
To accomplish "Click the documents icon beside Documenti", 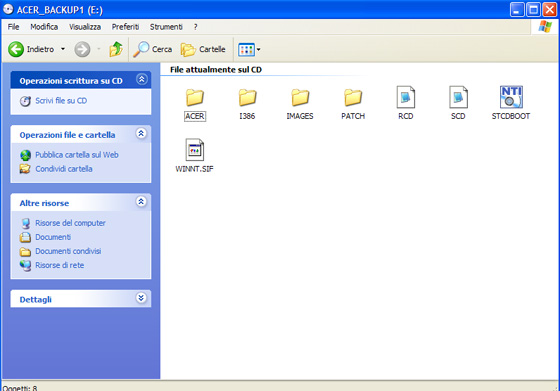I will (x=25, y=237).
